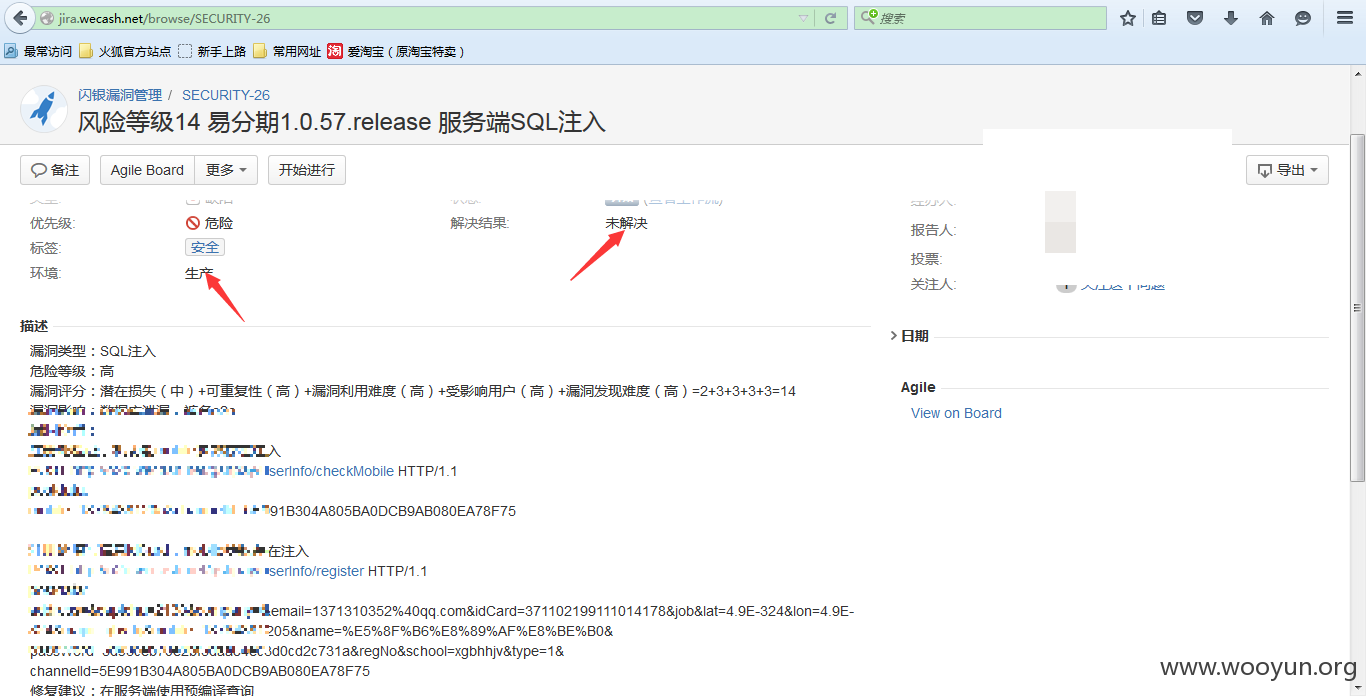The width and height of the screenshot is (1366, 696).
Task: Open the downloads arrow icon
Action: [x=1231, y=18]
